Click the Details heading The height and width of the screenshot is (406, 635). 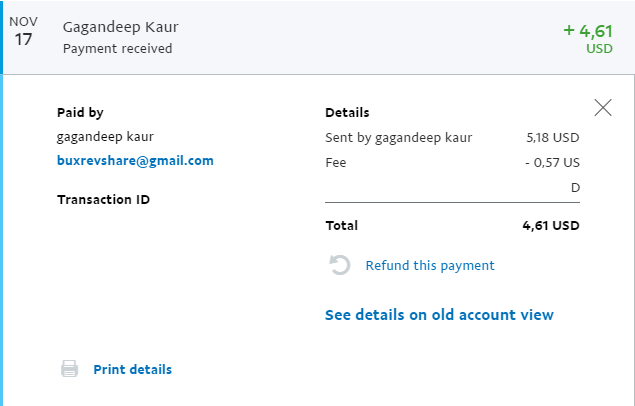click(x=347, y=113)
